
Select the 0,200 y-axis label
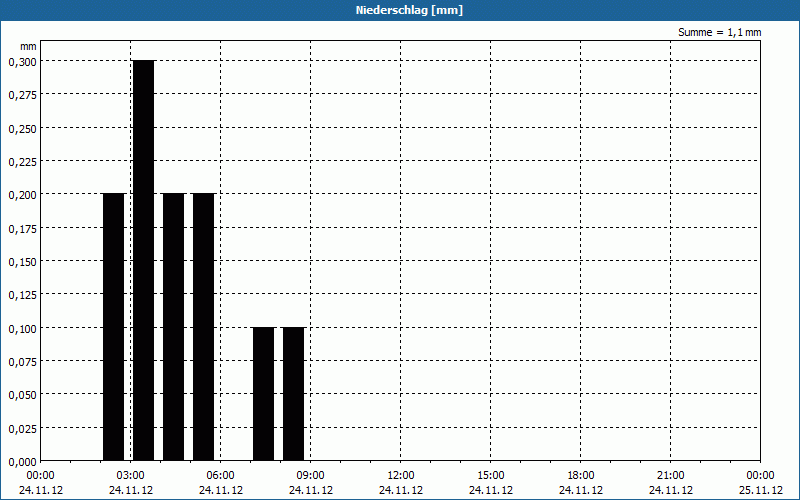(21, 194)
